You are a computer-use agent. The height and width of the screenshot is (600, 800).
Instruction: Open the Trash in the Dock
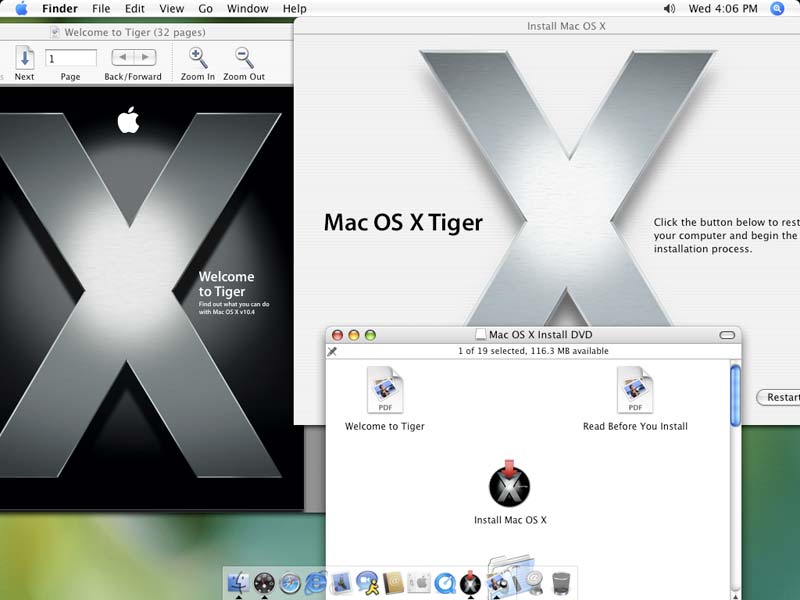tap(561, 583)
